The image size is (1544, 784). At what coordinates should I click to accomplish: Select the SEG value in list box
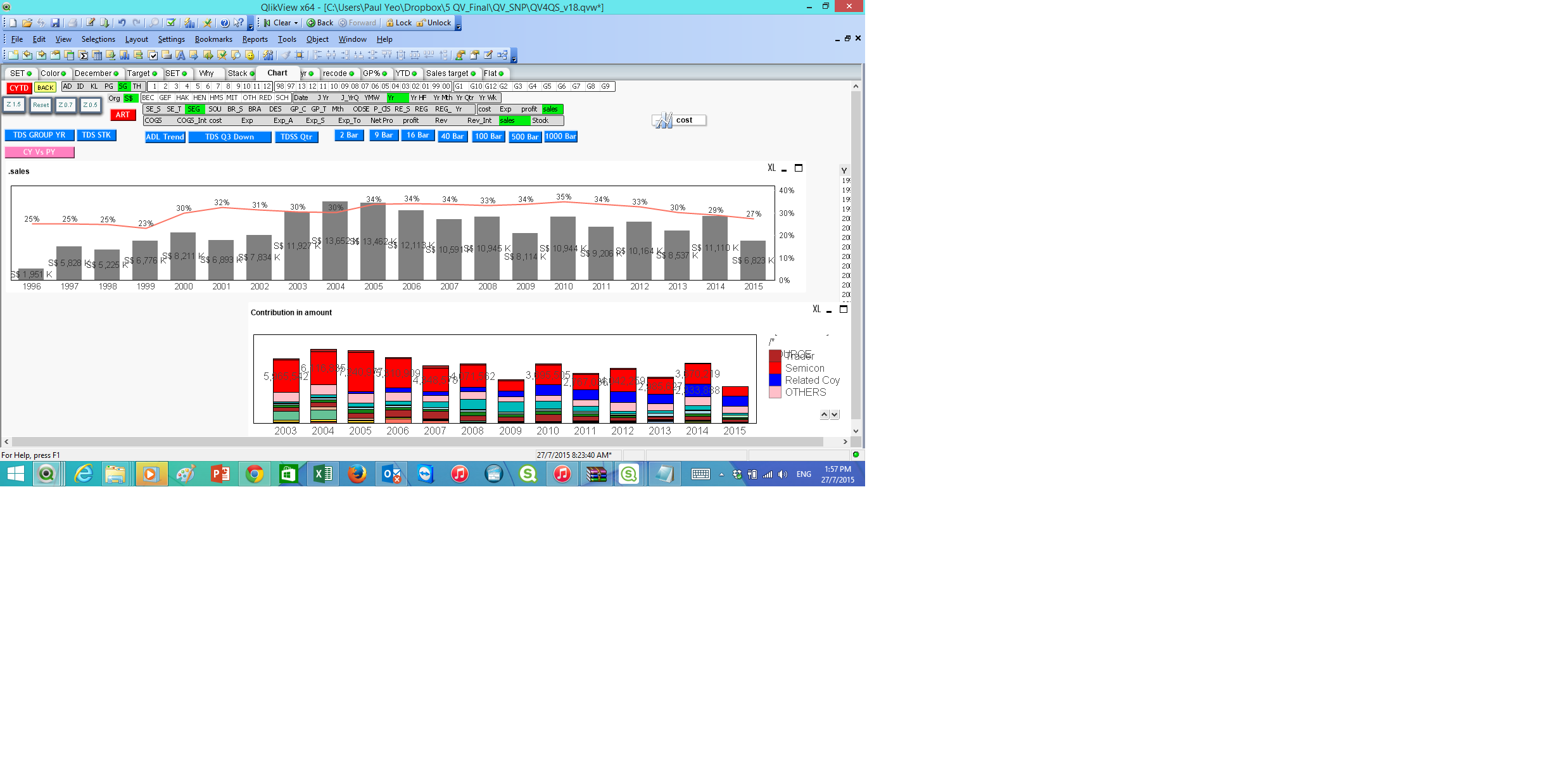194,109
